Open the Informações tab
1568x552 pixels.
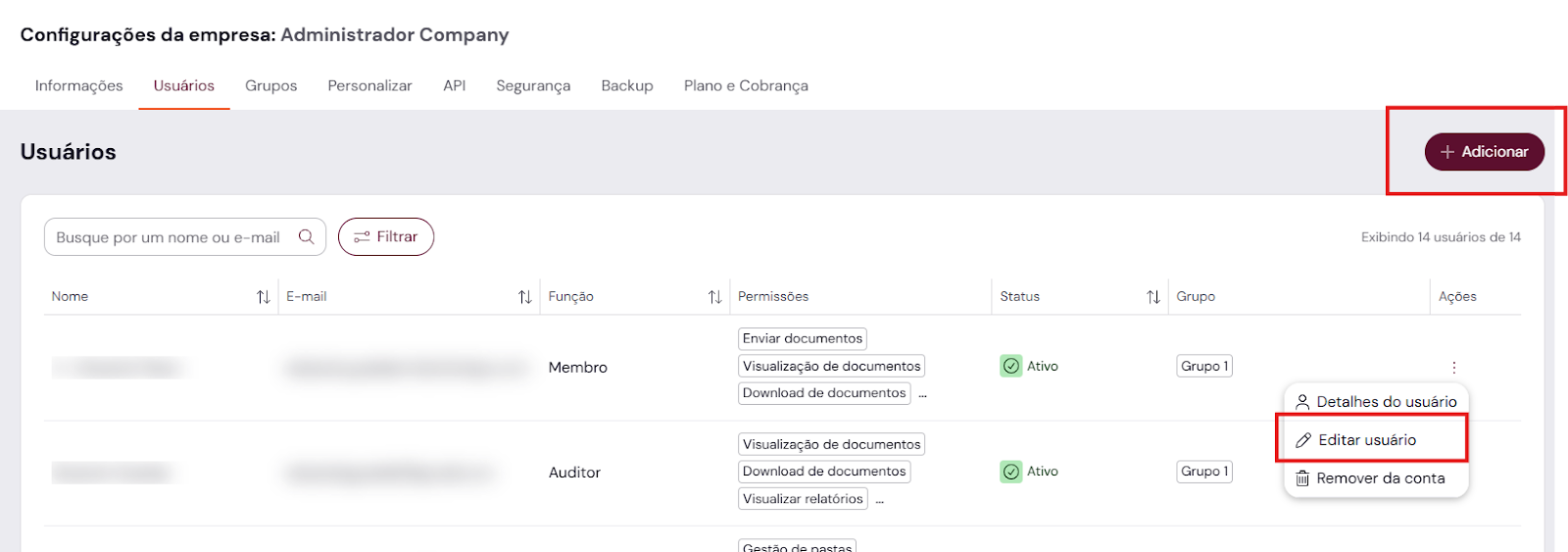tap(78, 85)
